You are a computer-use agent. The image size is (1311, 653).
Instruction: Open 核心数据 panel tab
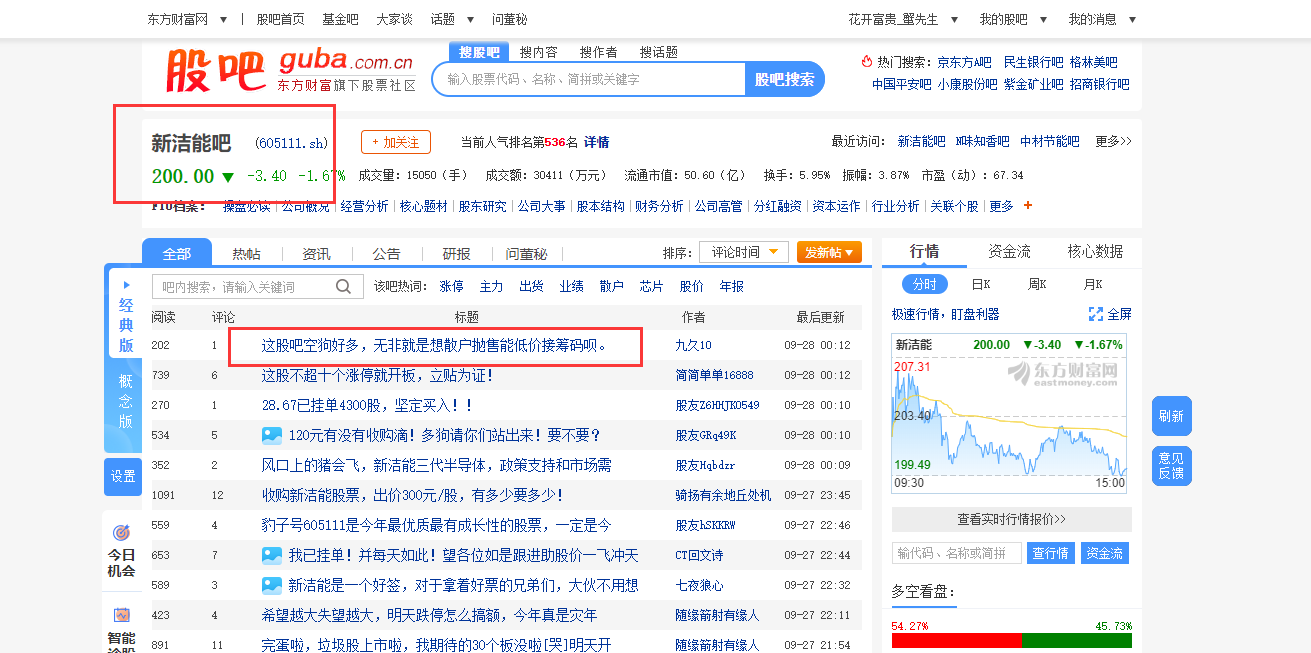coord(1095,252)
